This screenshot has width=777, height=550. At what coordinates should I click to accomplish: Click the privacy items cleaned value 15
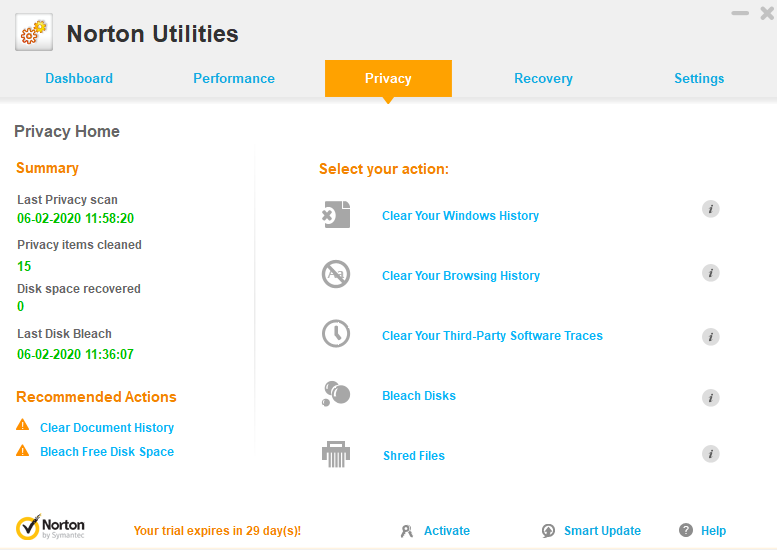[x=24, y=266]
